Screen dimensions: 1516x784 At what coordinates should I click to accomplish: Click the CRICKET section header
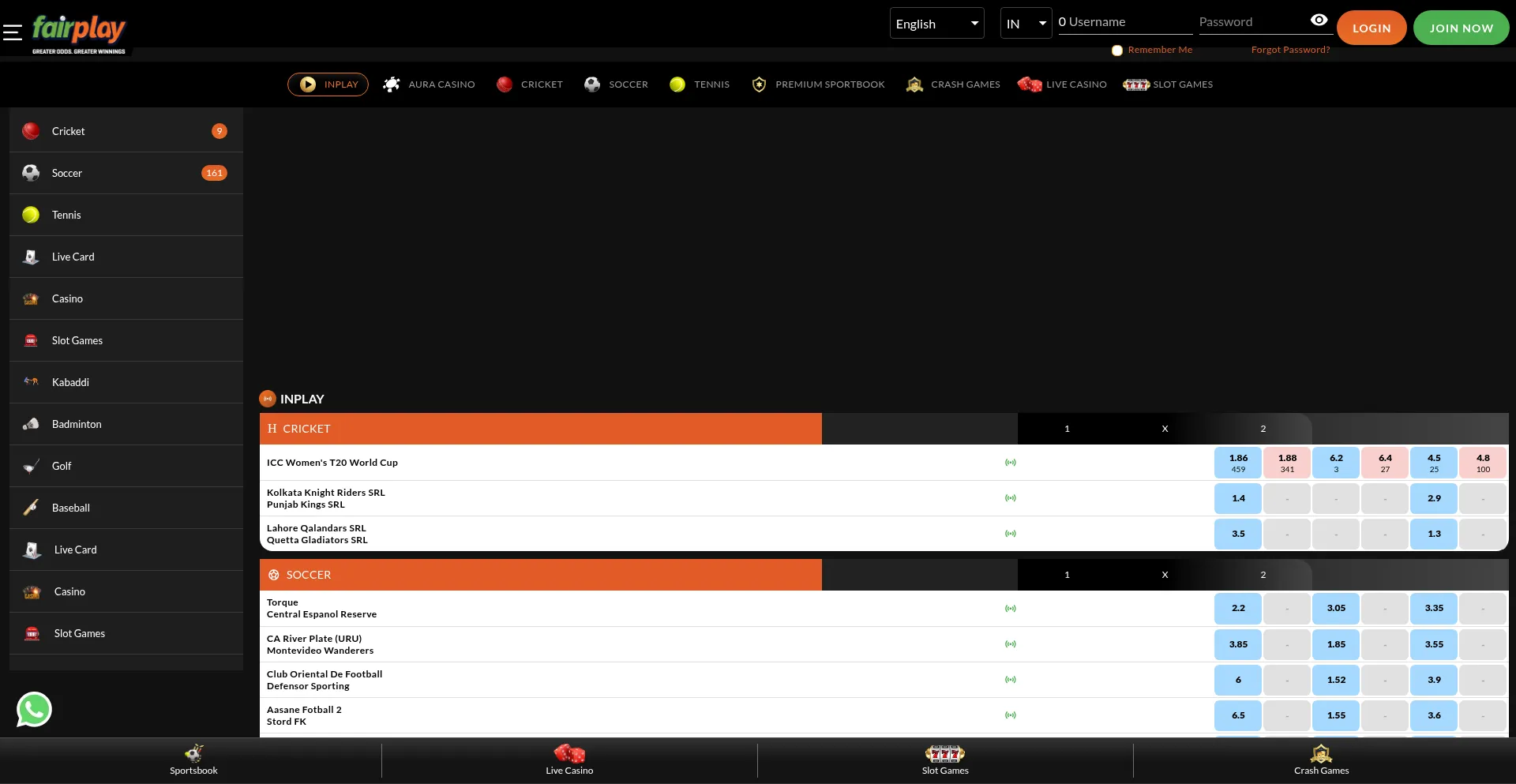click(541, 429)
